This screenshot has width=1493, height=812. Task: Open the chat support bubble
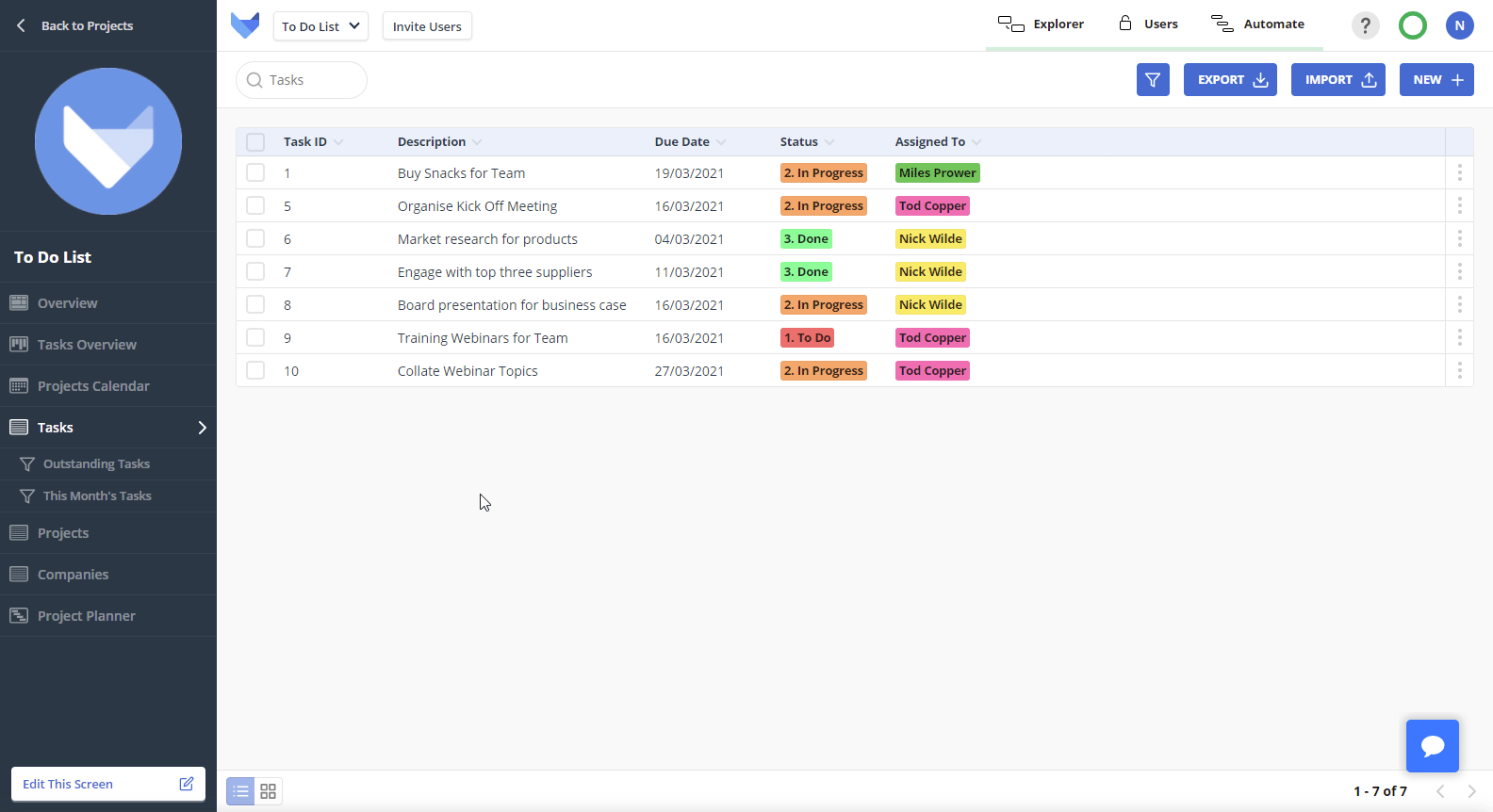[x=1433, y=746]
